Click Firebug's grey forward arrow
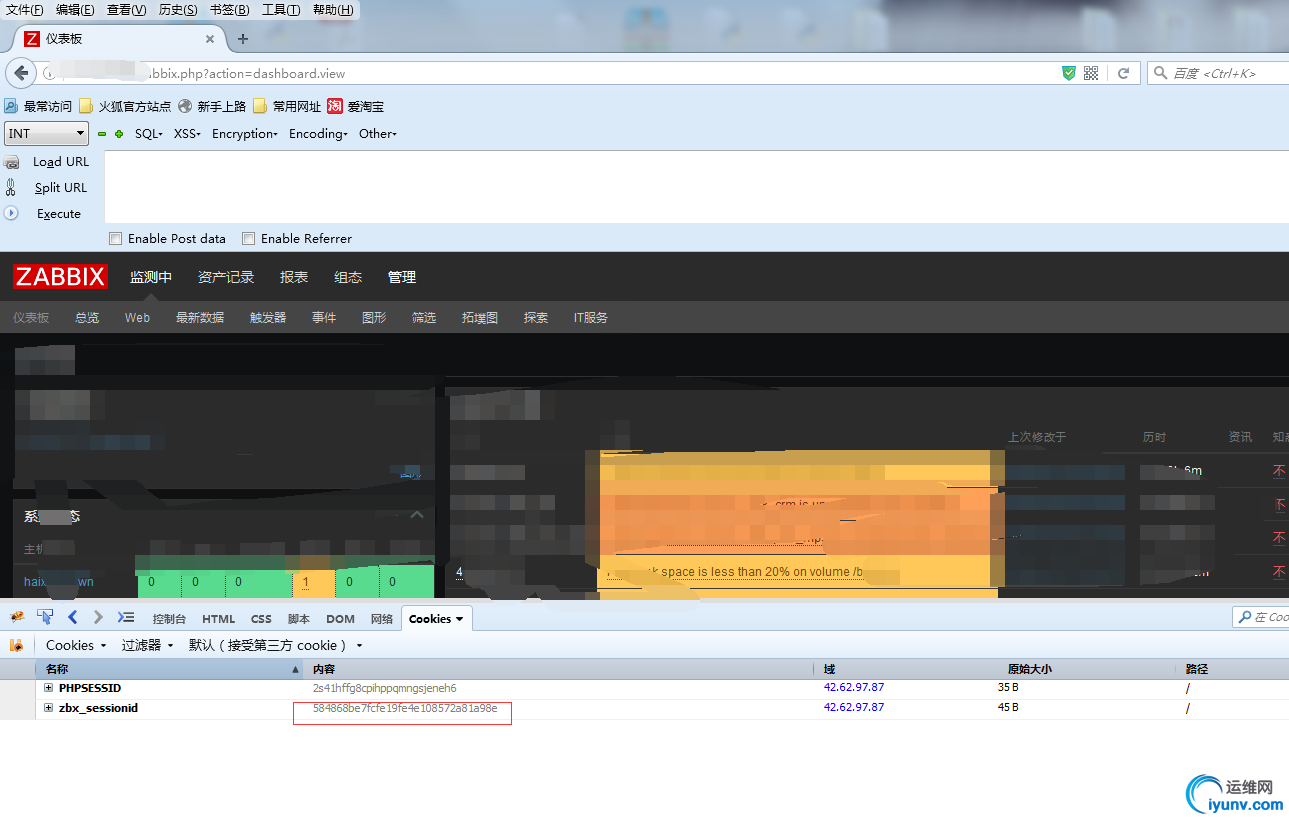1289x821 pixels. coord(98,617)
